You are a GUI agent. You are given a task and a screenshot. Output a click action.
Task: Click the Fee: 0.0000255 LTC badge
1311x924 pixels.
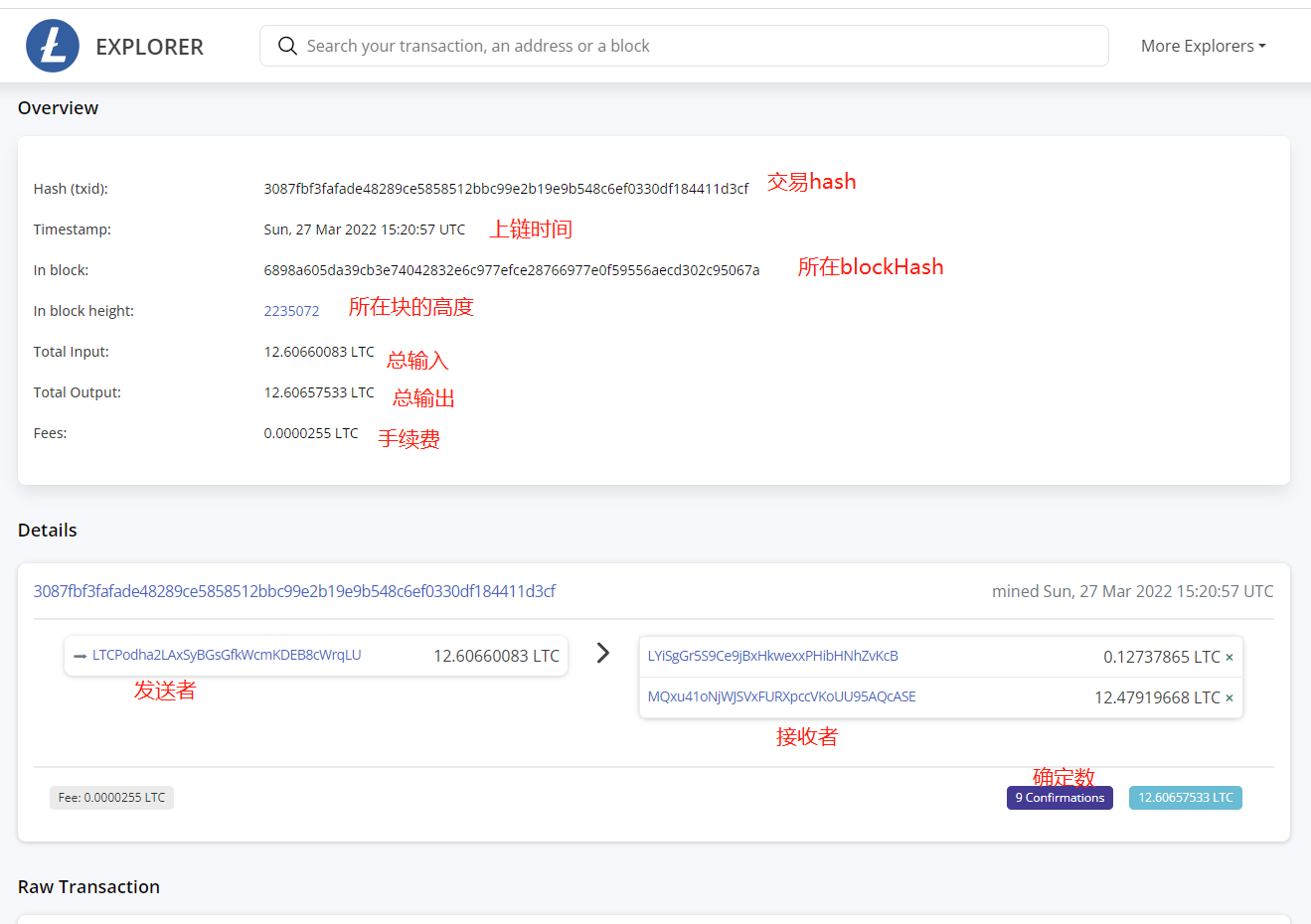111,798
